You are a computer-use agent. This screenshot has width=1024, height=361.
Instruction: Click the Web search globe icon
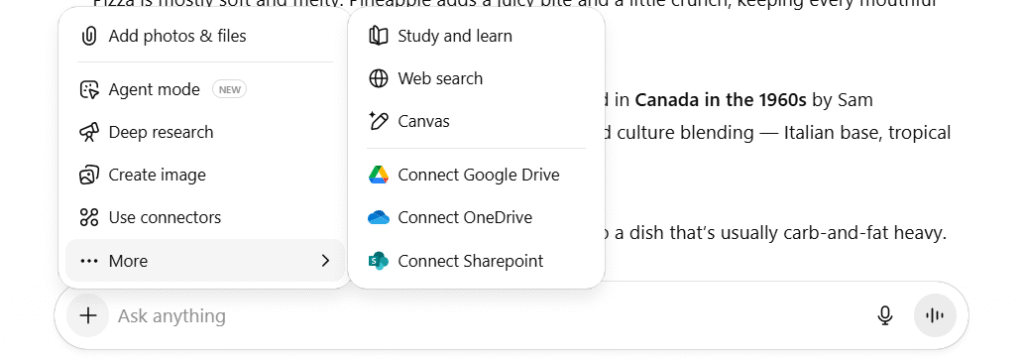[378, 78]
